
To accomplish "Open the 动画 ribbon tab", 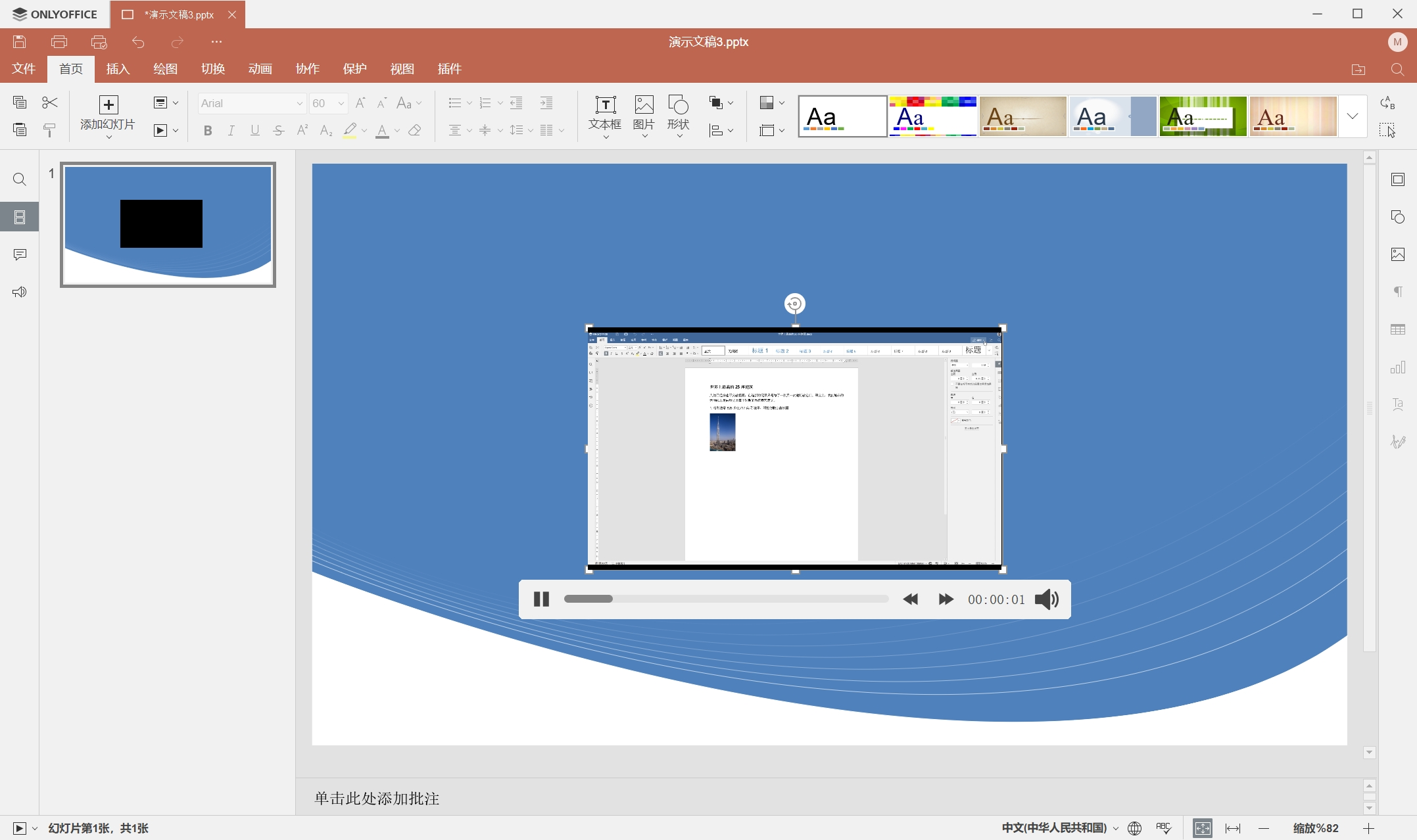I will pyautogui.click(x=260, y=69).
